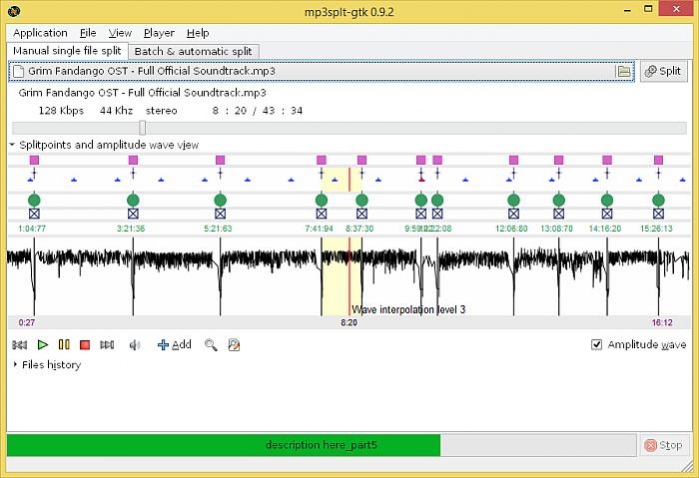Click the purple square at splitpoint 8:37:30
Image resolution: width=699 pixels, height=478 pixels.
pos(362,160)
